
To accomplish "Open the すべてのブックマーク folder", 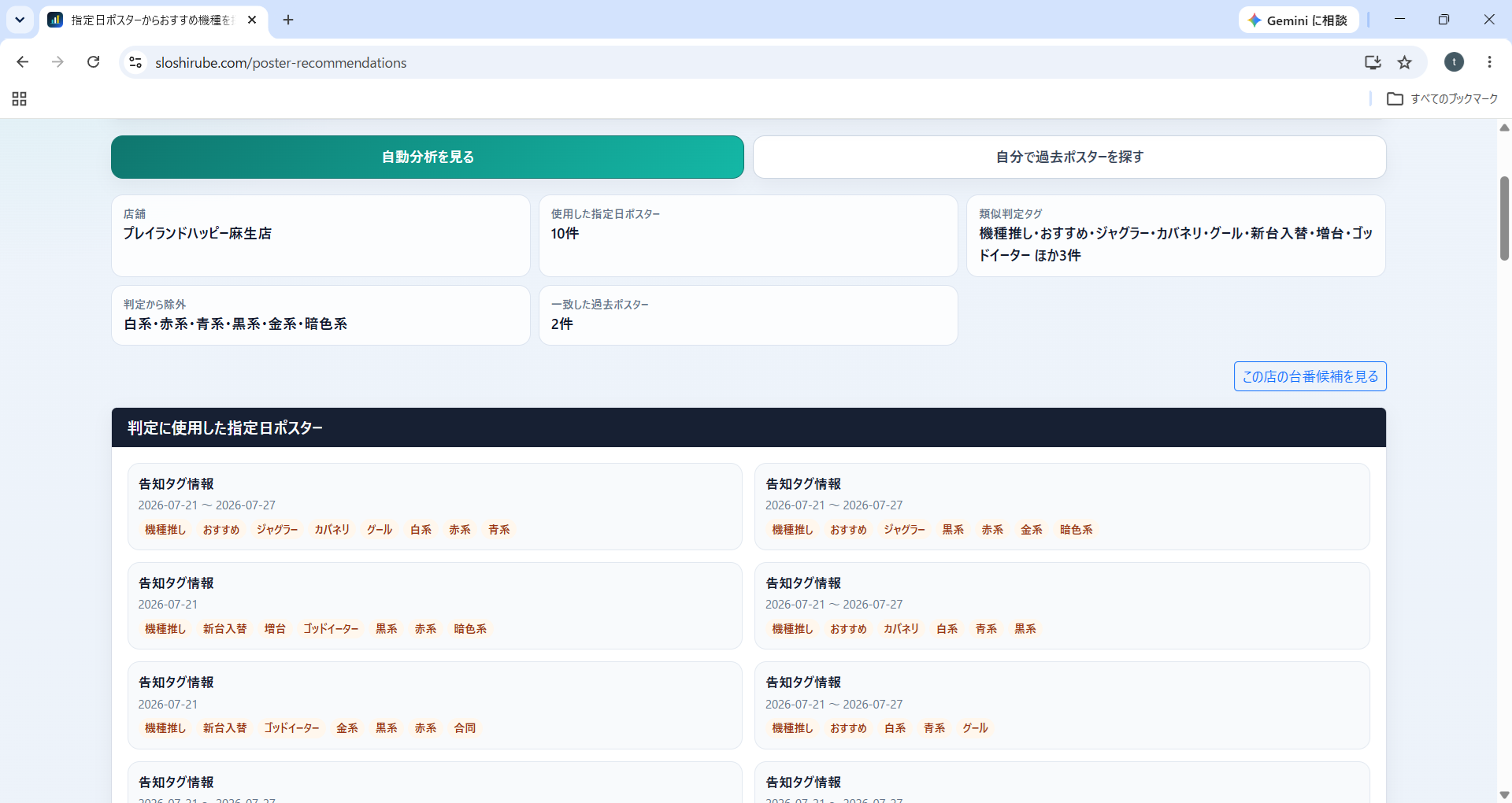I will [1442, 98].
